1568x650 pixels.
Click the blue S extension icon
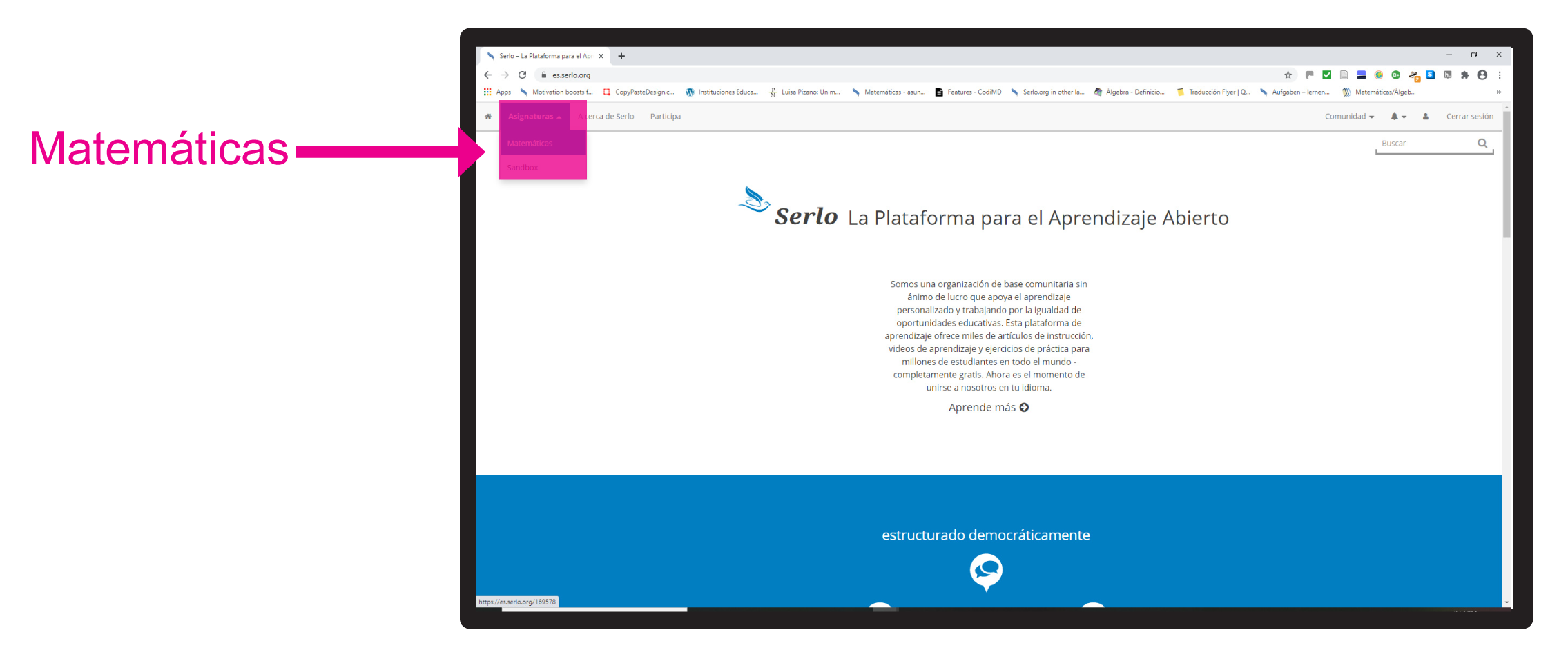[x=1431, y=75]
